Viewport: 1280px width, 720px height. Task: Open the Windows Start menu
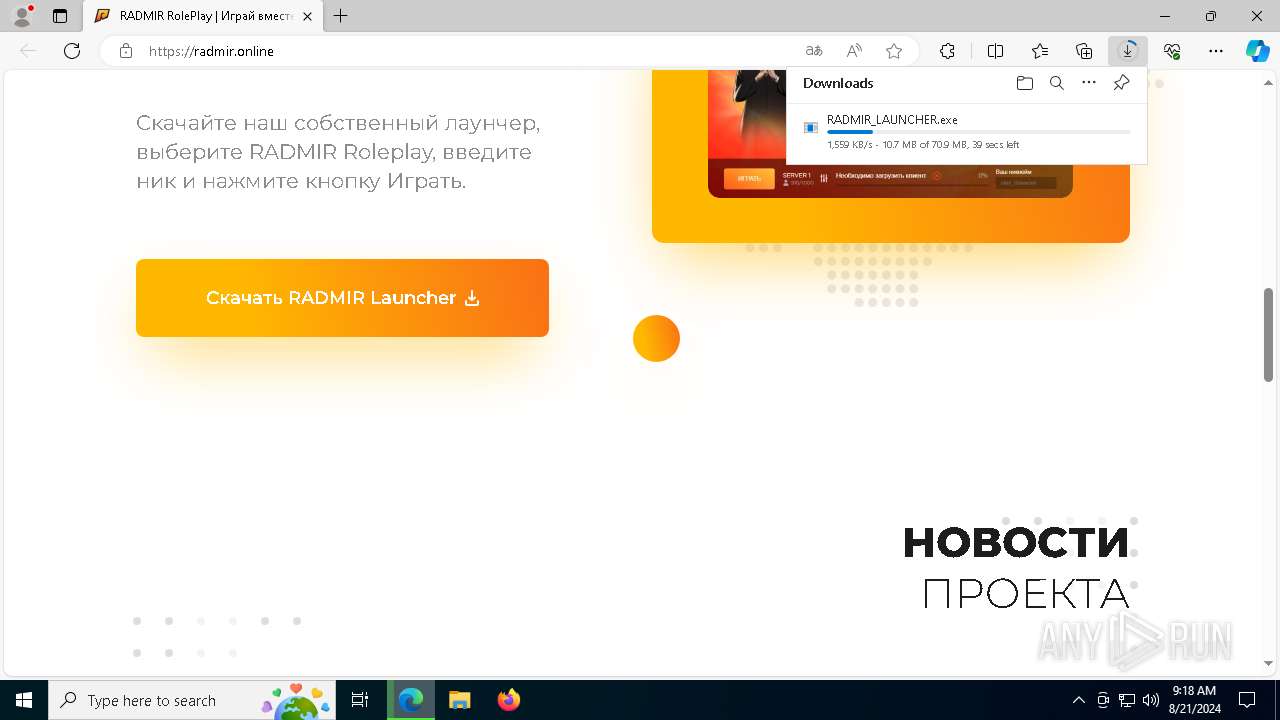(x=24, y=700)
